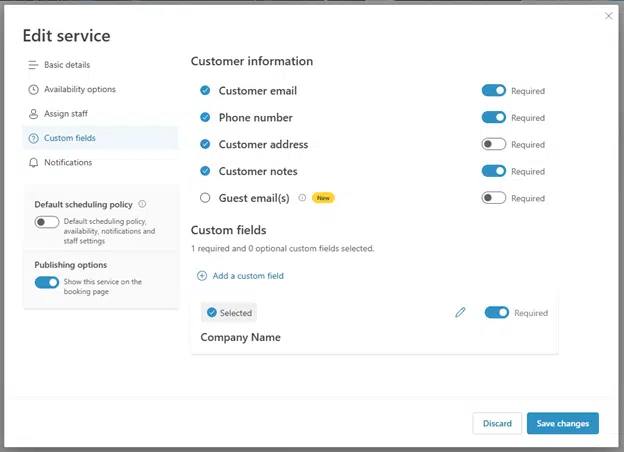Click the info icon beside Guest email(s)
The image size is (624, 452).
(x=302, y=197)
